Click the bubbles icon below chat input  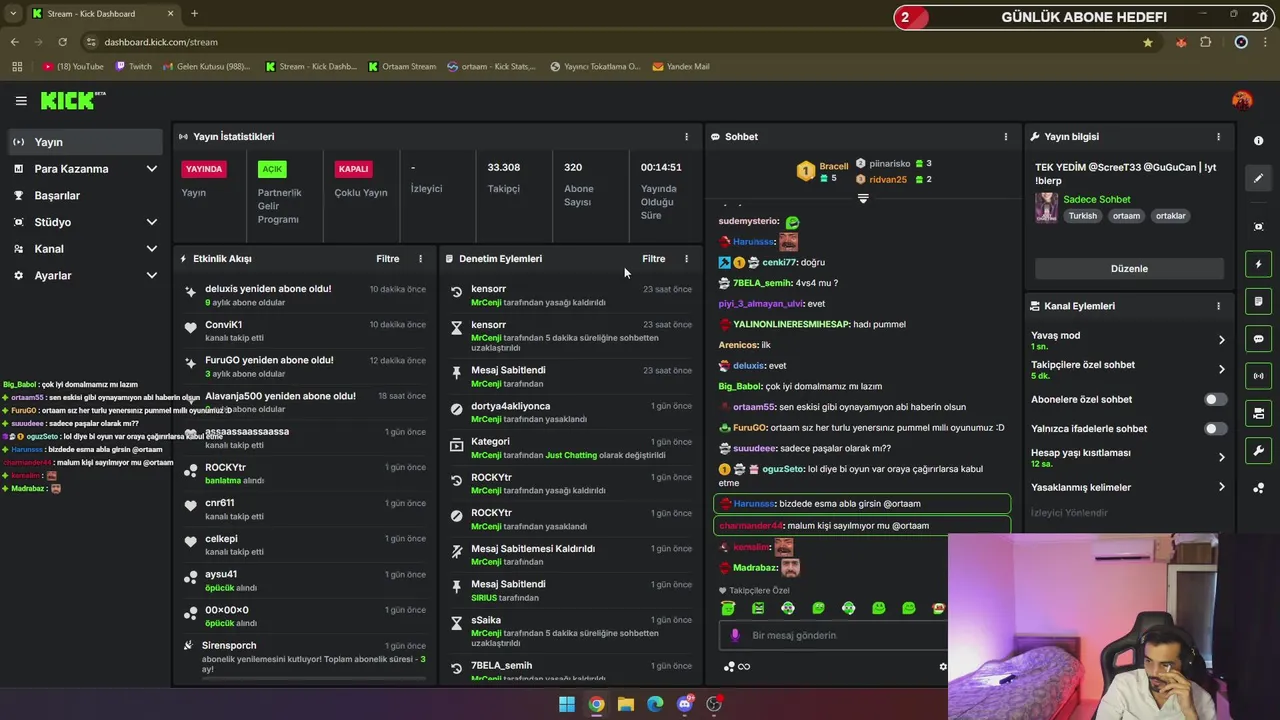[729, 667]
